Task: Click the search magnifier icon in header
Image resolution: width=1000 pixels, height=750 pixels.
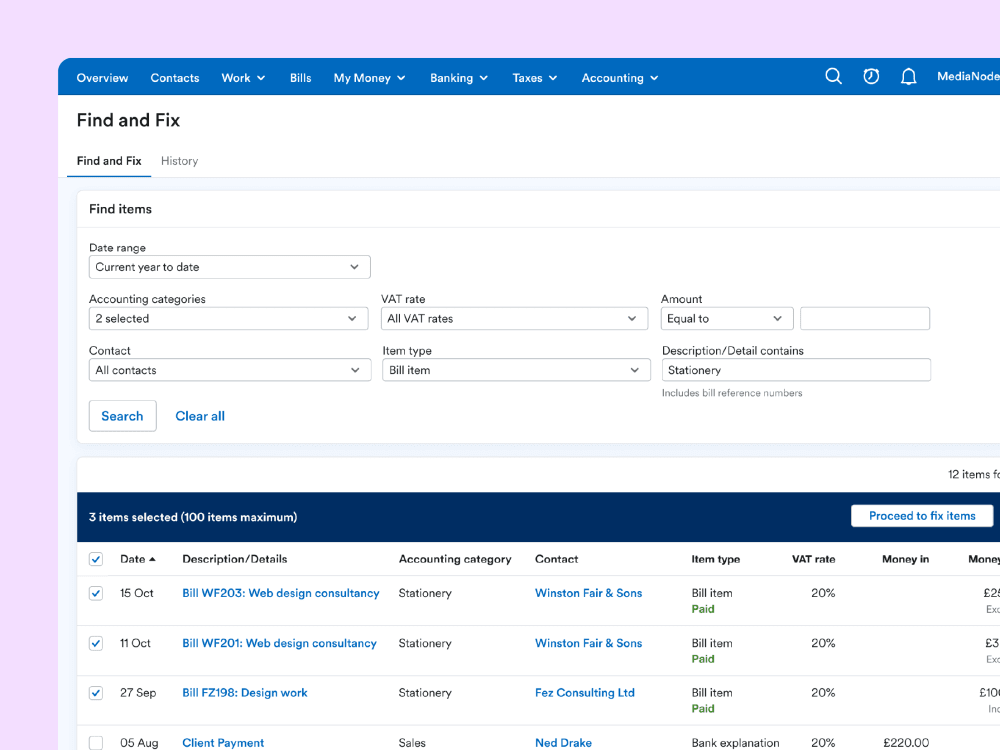Action: pos(833,77)
